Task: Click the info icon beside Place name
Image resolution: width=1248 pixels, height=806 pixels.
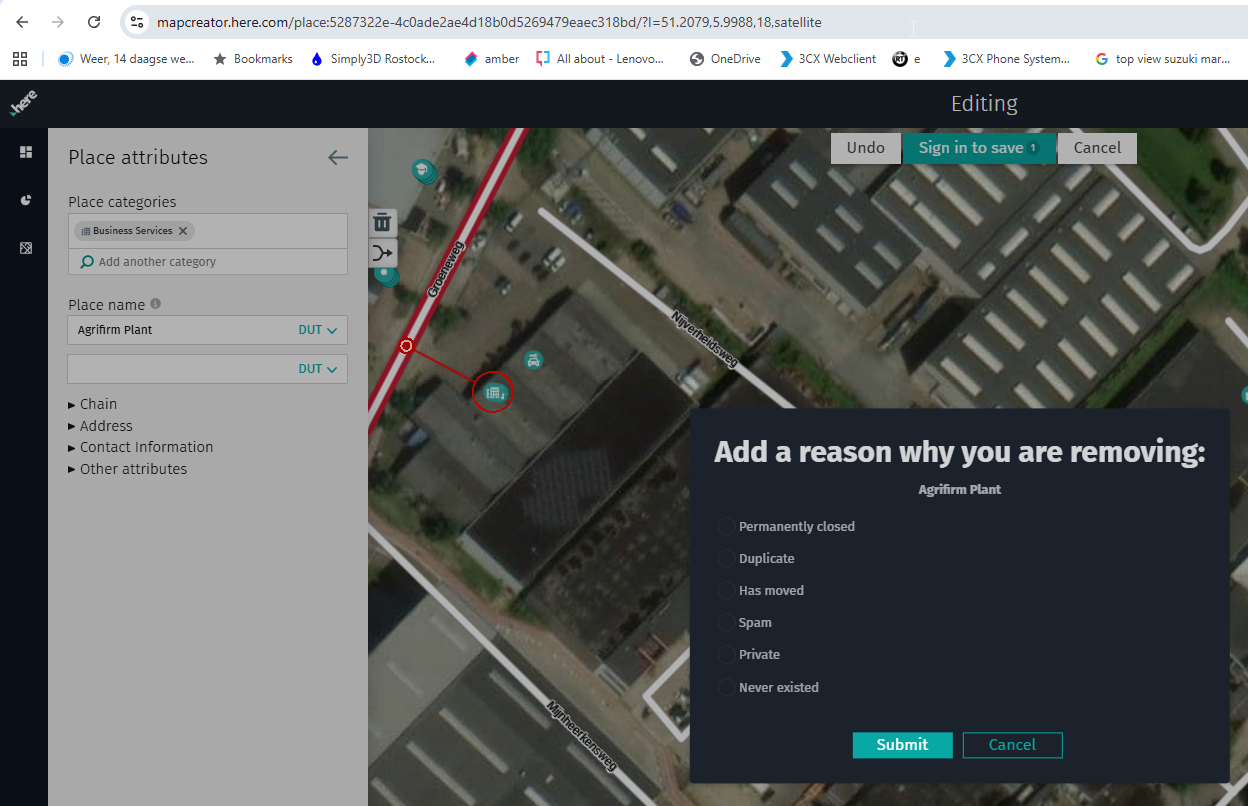Action: click(x=155, y=304)
